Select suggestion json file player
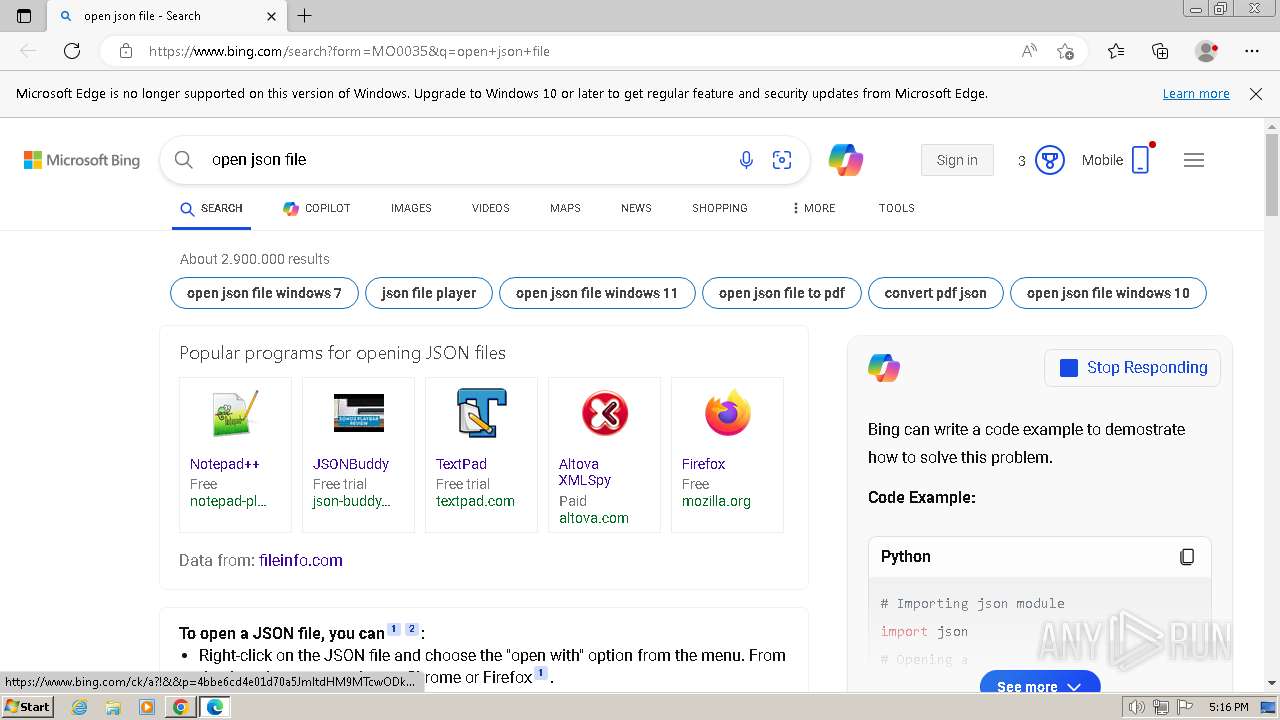Image resolution: width=1280 pixels, height=720 pixels. tap(429, 293)
